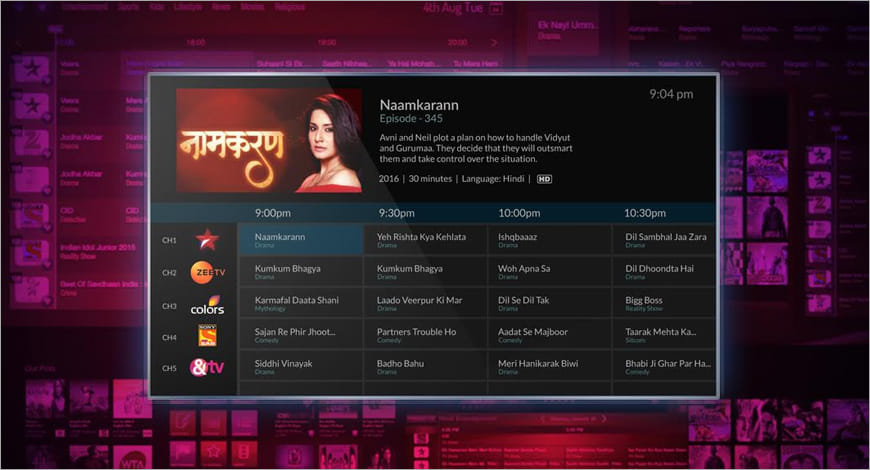Select the Star Plus channel logo on CH1
This screenshot has width=870, height=470.
207,240
